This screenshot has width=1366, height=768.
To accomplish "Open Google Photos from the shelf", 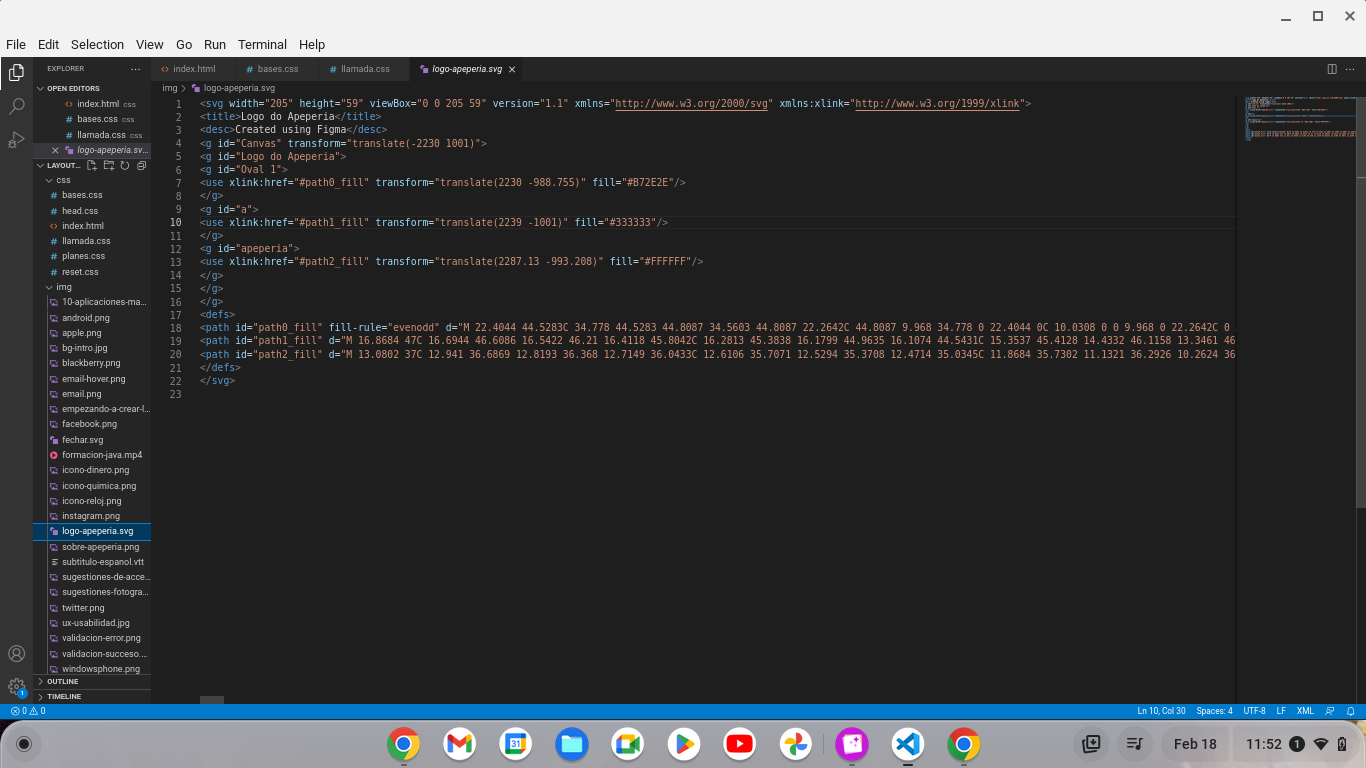I will pyautogui.click(x=796, y=744).
